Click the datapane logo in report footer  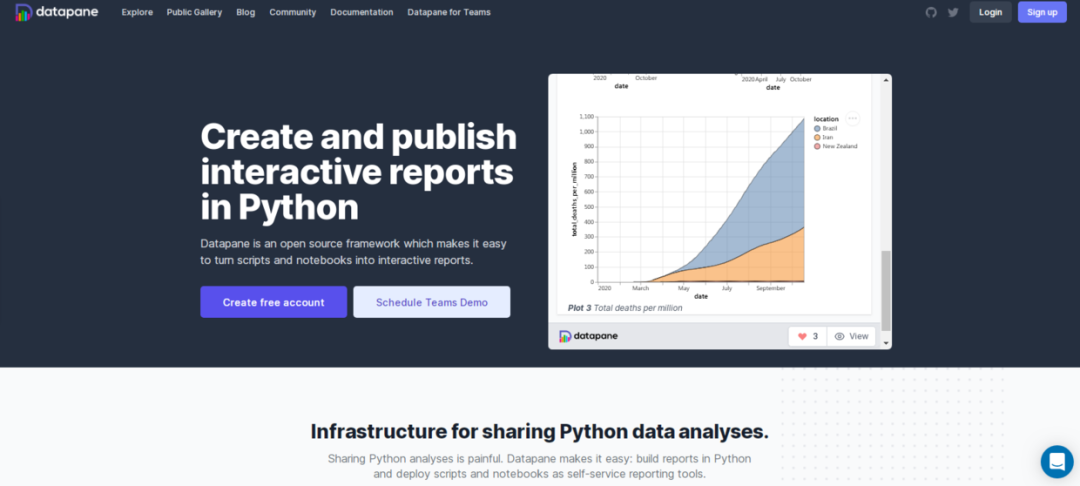588,336
